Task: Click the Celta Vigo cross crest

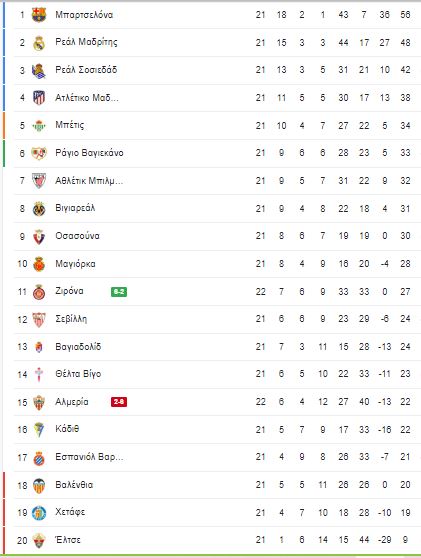Action: point(39,374)
